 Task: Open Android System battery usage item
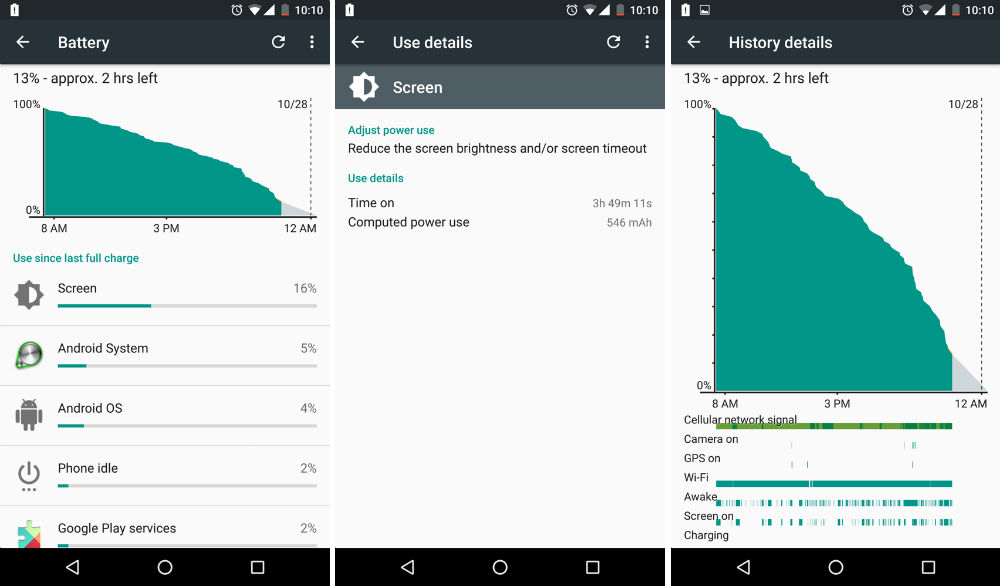pyautogui.click(x=165, y=356)
